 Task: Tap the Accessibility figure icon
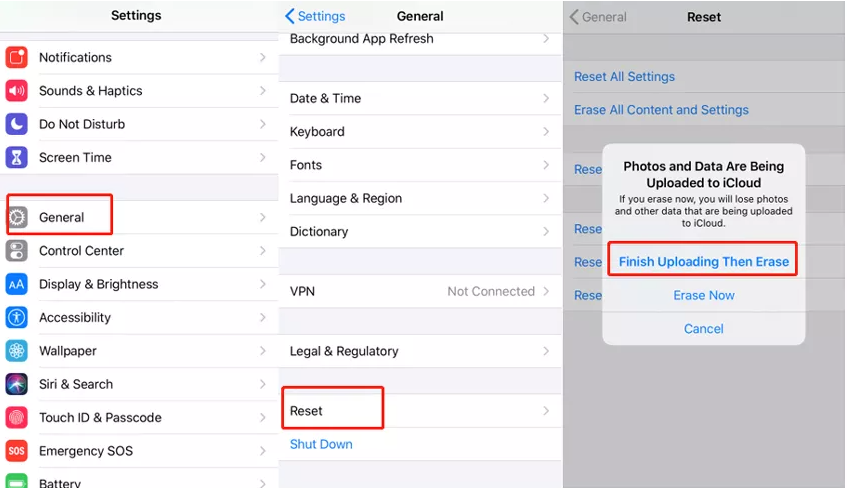pyautogui.click(x=16, y=318)
